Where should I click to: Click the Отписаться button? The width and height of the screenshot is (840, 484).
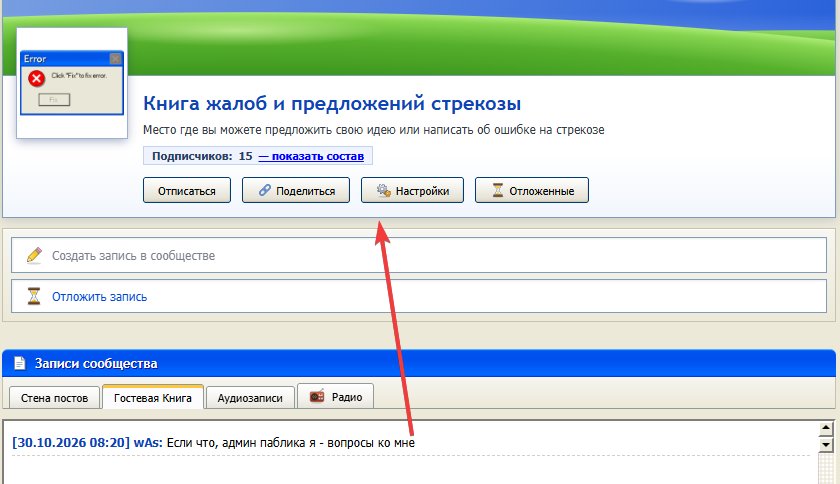[x=186, y=190]
